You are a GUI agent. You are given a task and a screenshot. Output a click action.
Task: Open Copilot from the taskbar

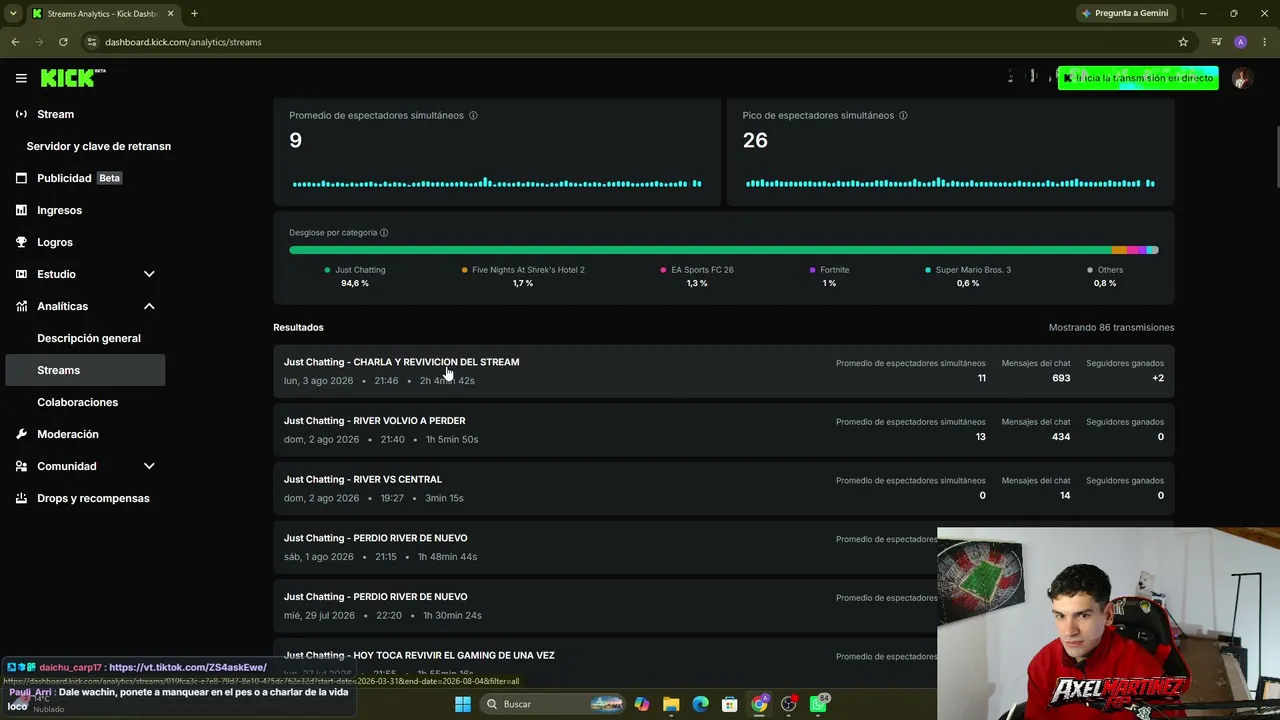coord(642,704)
